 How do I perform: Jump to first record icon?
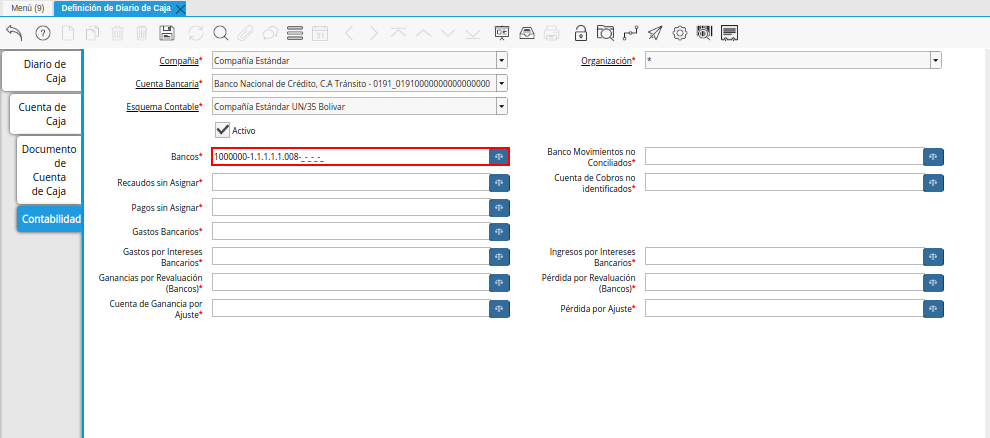click(398, 33)
